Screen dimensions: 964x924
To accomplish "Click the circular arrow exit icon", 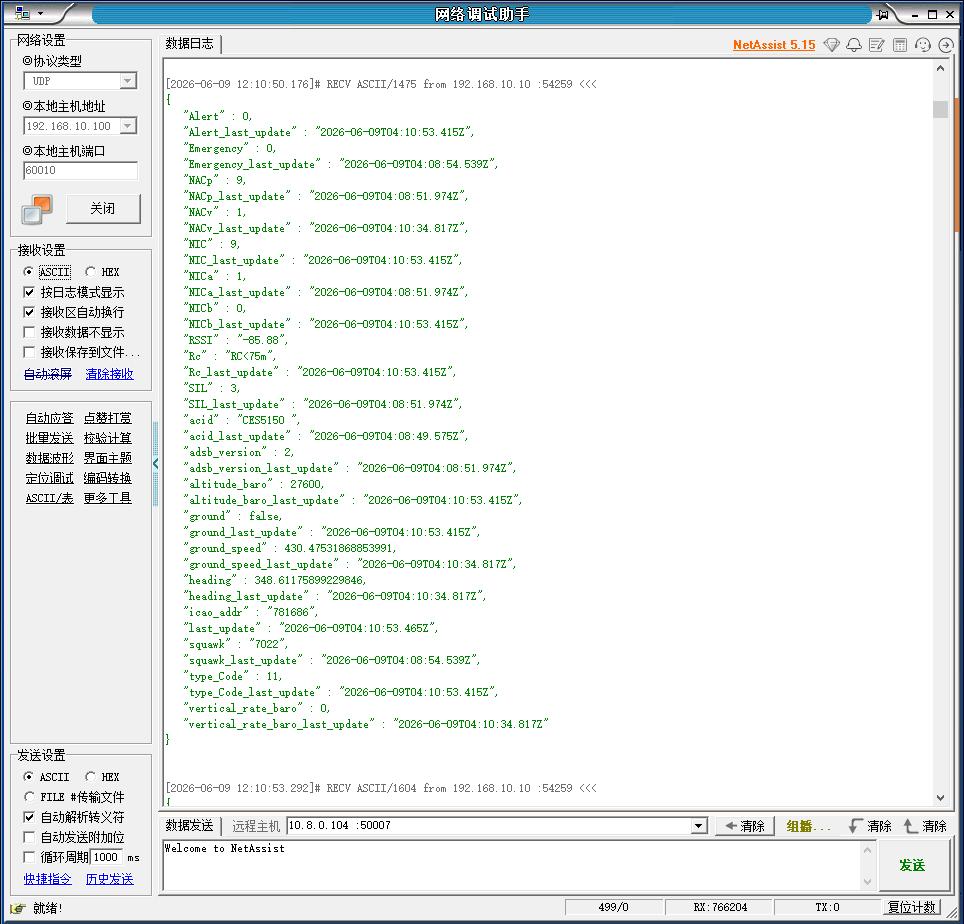I will [946, 45].
